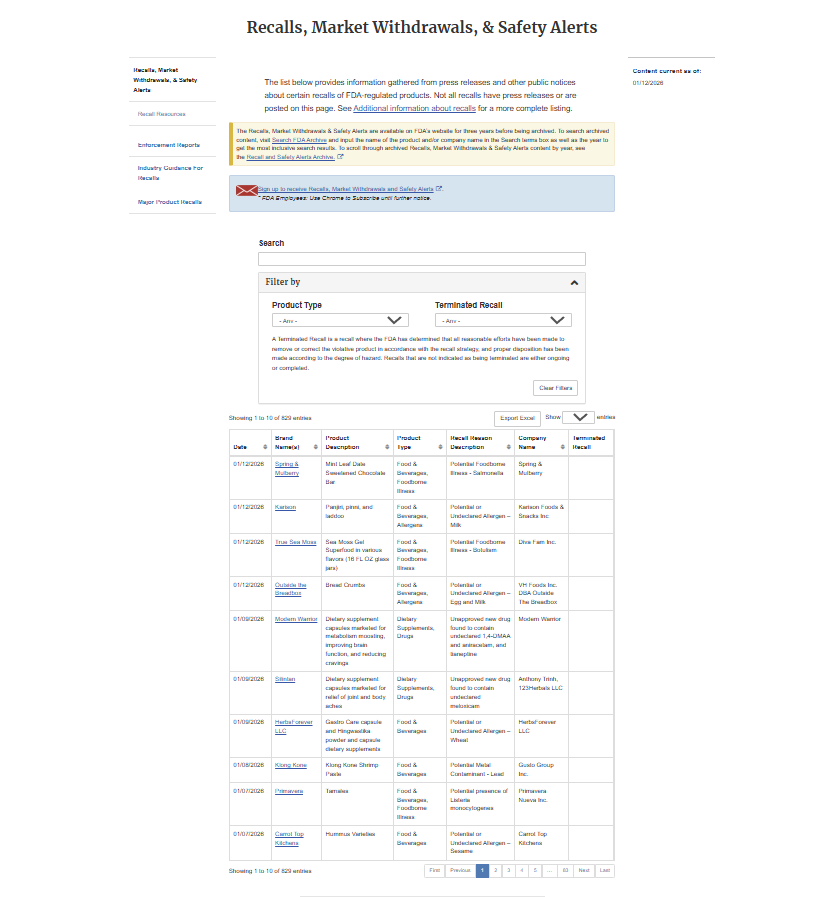Open Recall and Safety Alerts Archive link
The image size is (816, 897).
pos(291,157)
